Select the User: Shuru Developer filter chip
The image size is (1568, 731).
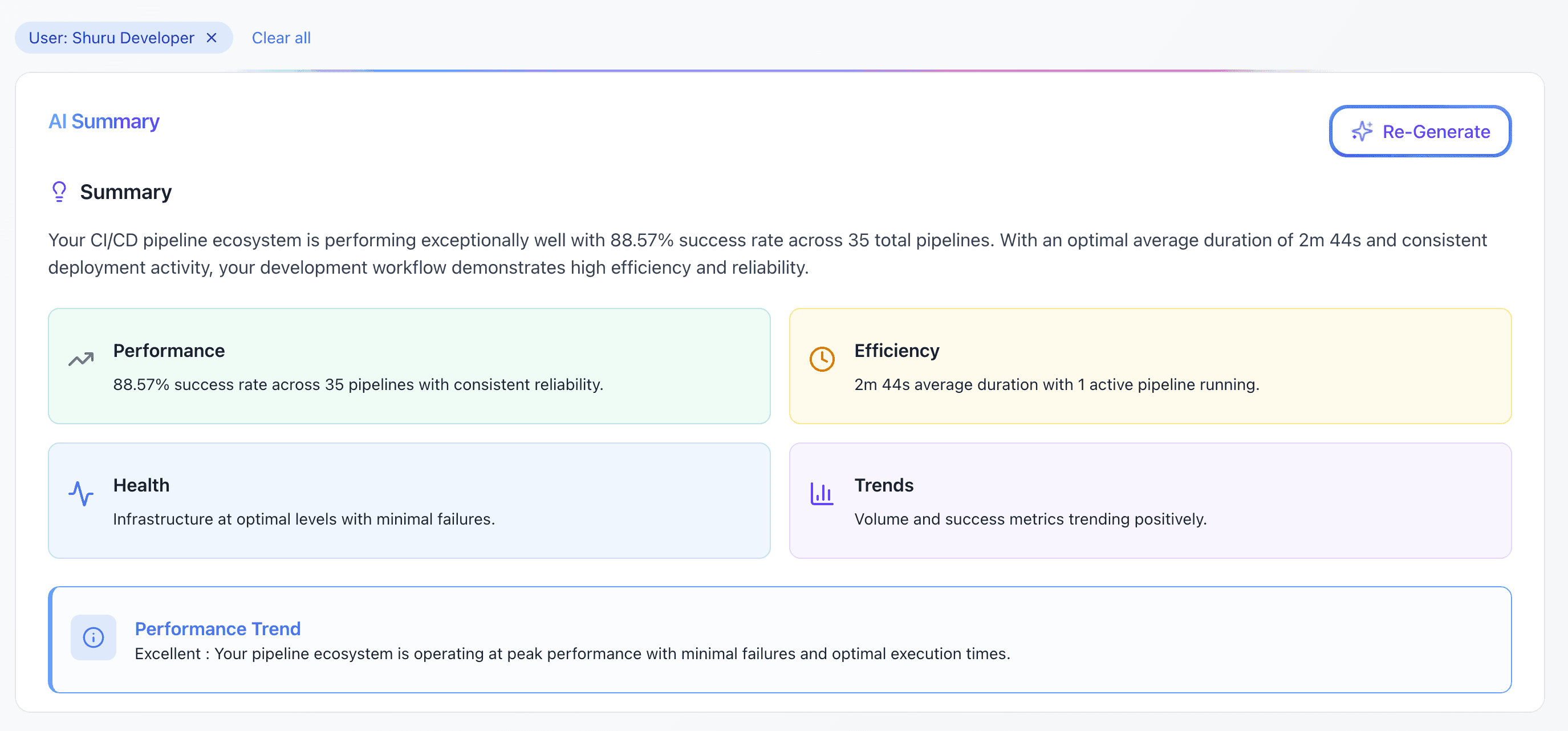click(111, 38)
